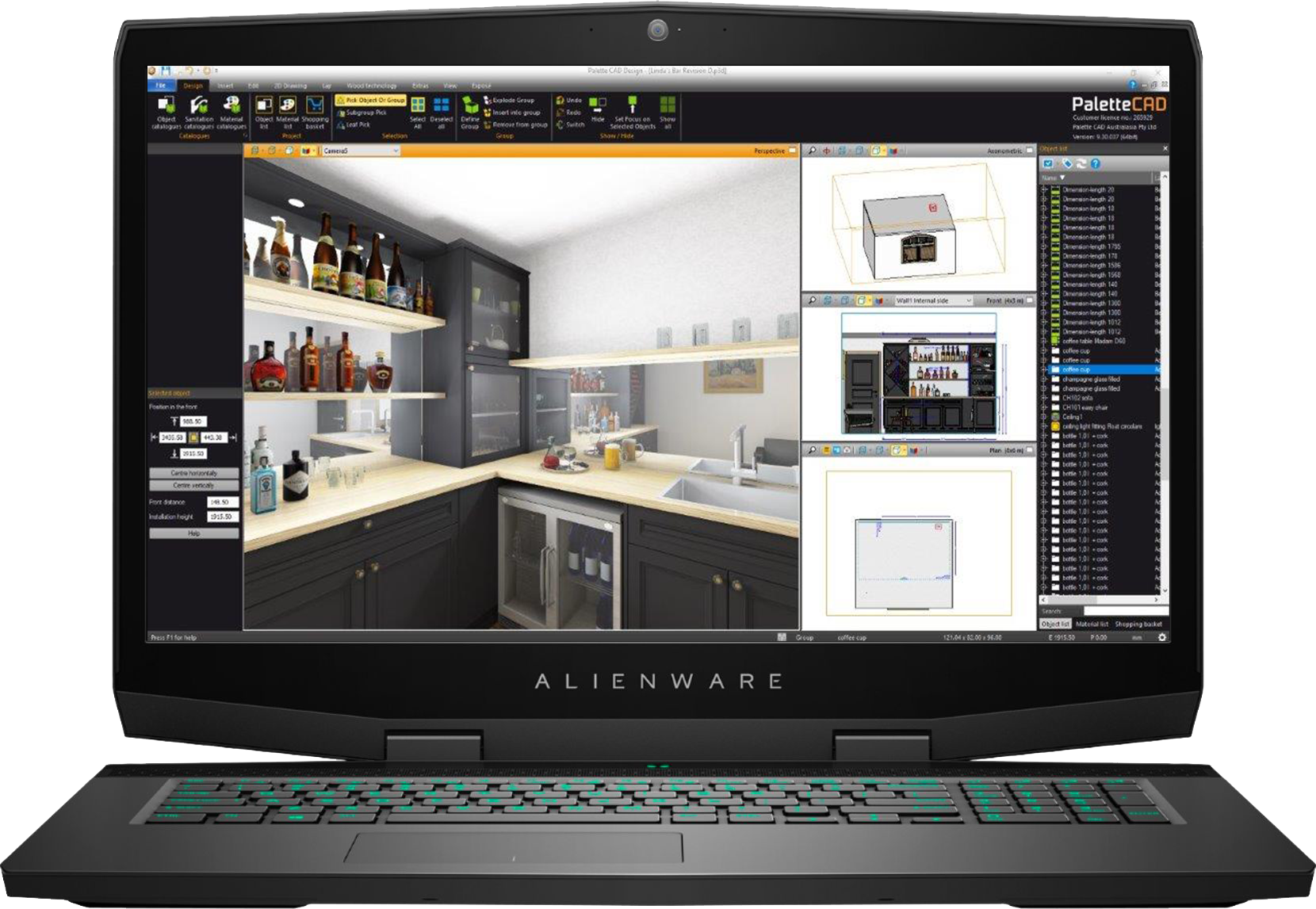Maximize the Front view pane
Screen dimensions: 1316x909
click(1030, 301)
